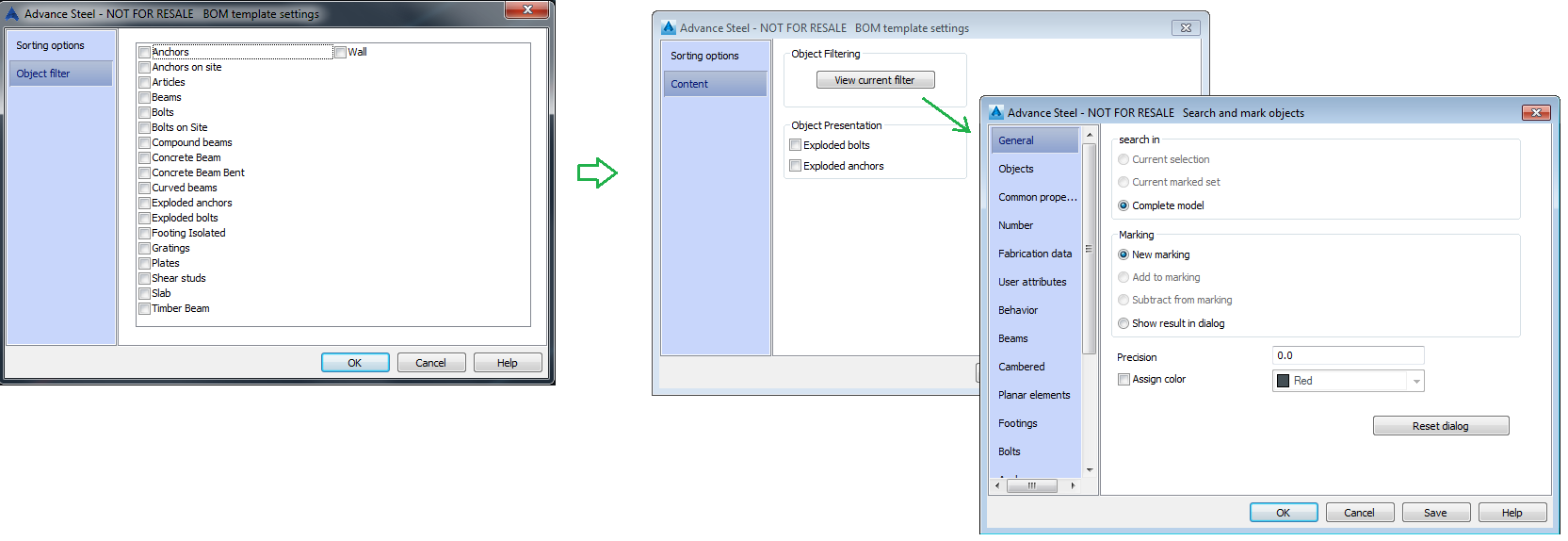Viewport: 1568px width, 541px height.
Task: Click Cancel in the left BOM window
Action: (x=431, y=363)
